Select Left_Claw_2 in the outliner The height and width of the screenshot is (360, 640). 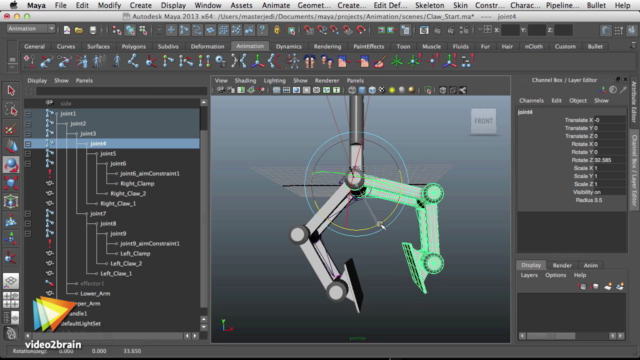(126, 264)
